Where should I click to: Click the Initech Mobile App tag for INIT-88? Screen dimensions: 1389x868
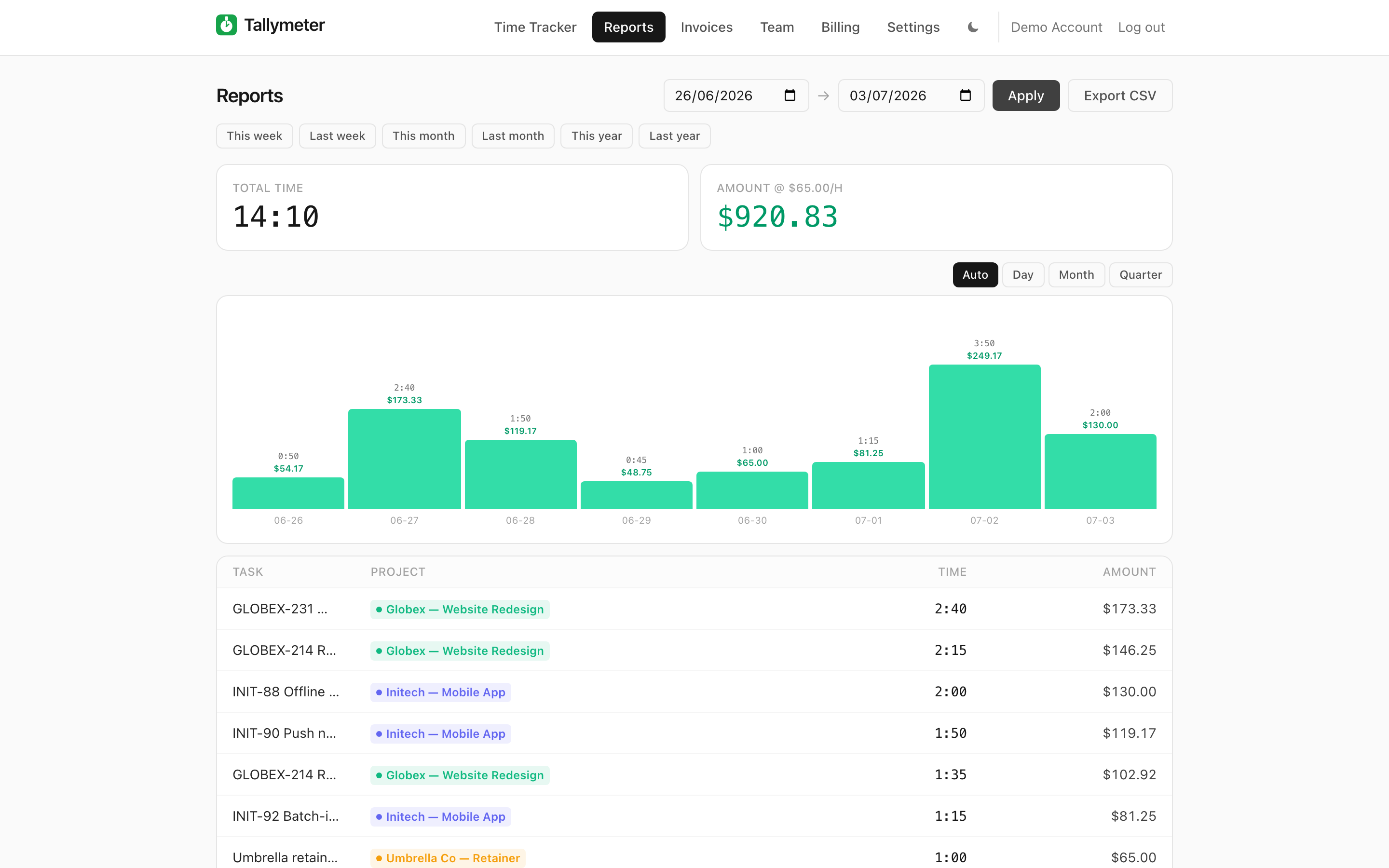pos(441,692)
